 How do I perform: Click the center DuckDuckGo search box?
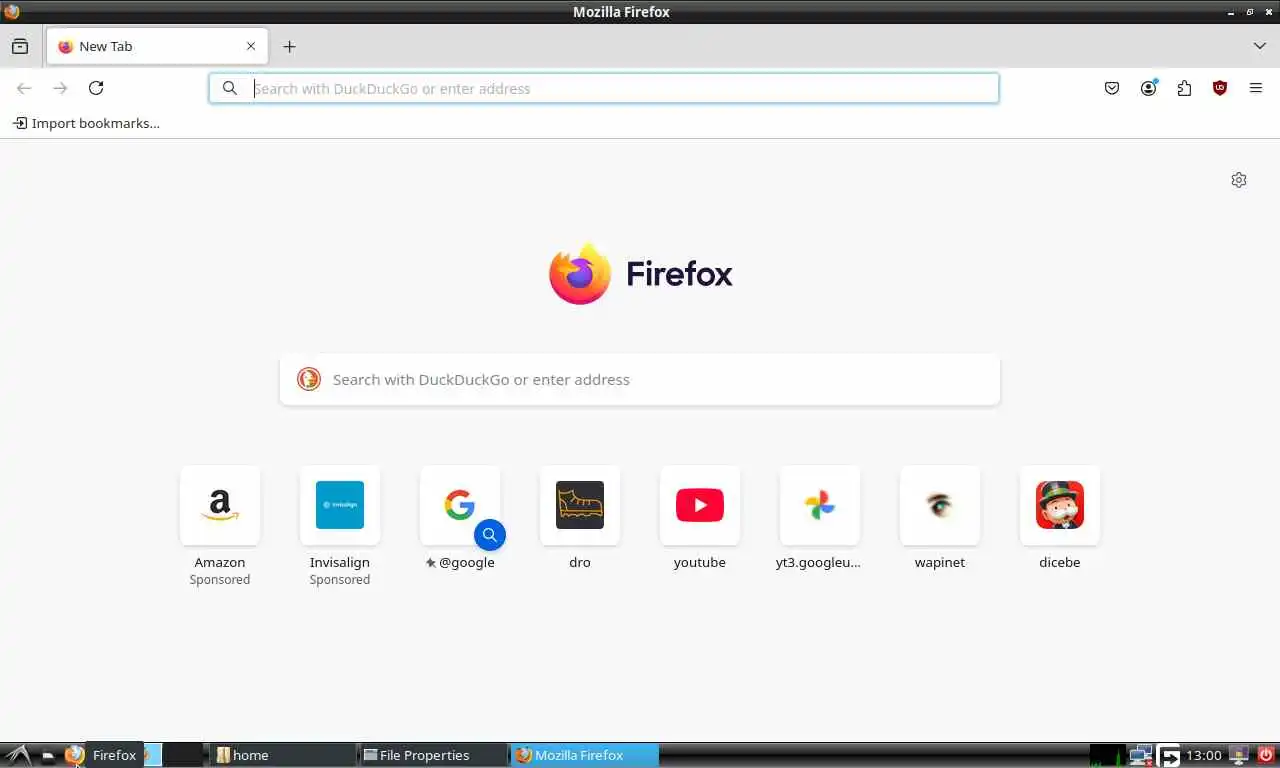(640, 379)
